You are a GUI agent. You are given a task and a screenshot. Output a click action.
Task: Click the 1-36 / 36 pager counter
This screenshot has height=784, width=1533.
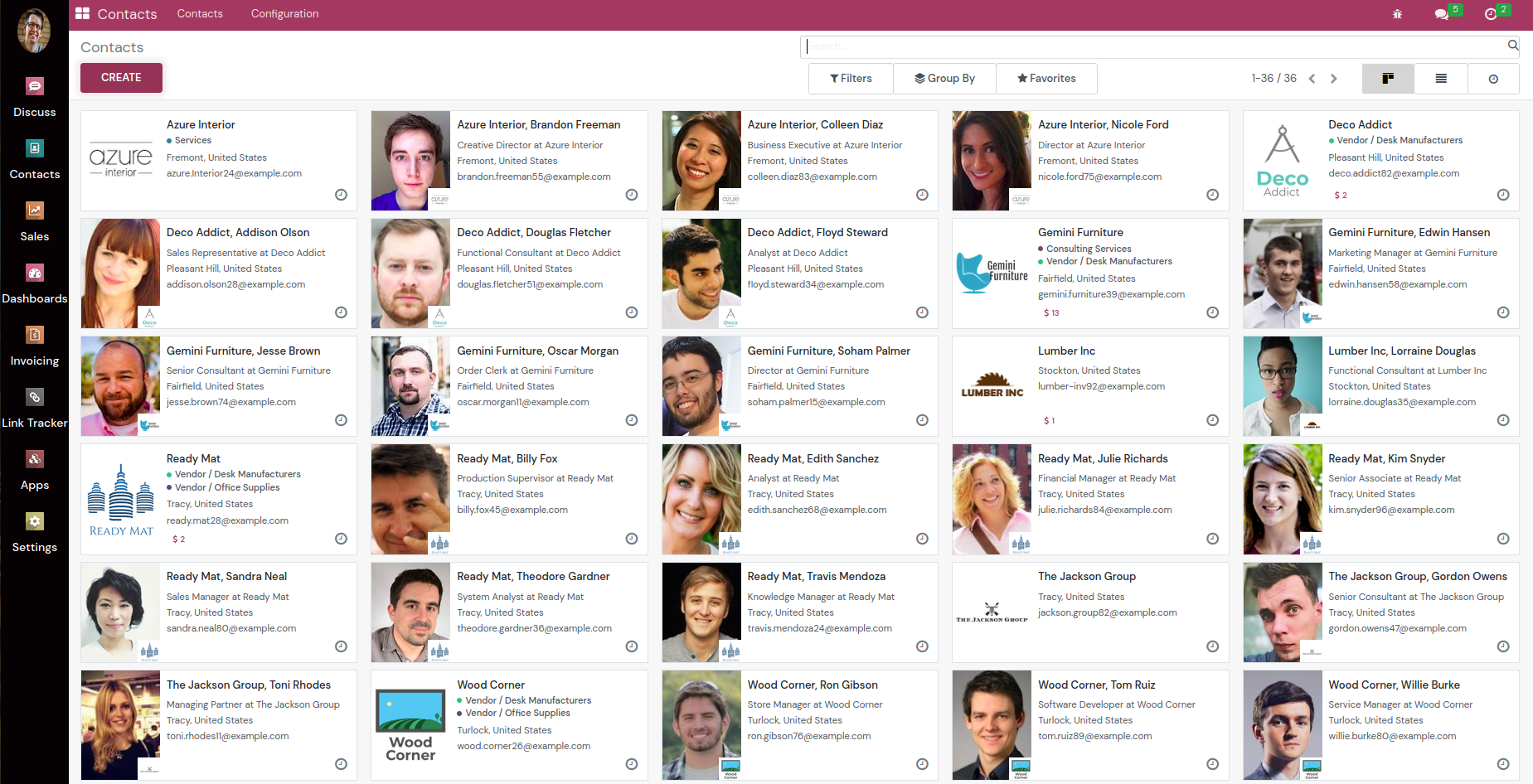(1273, 79)
